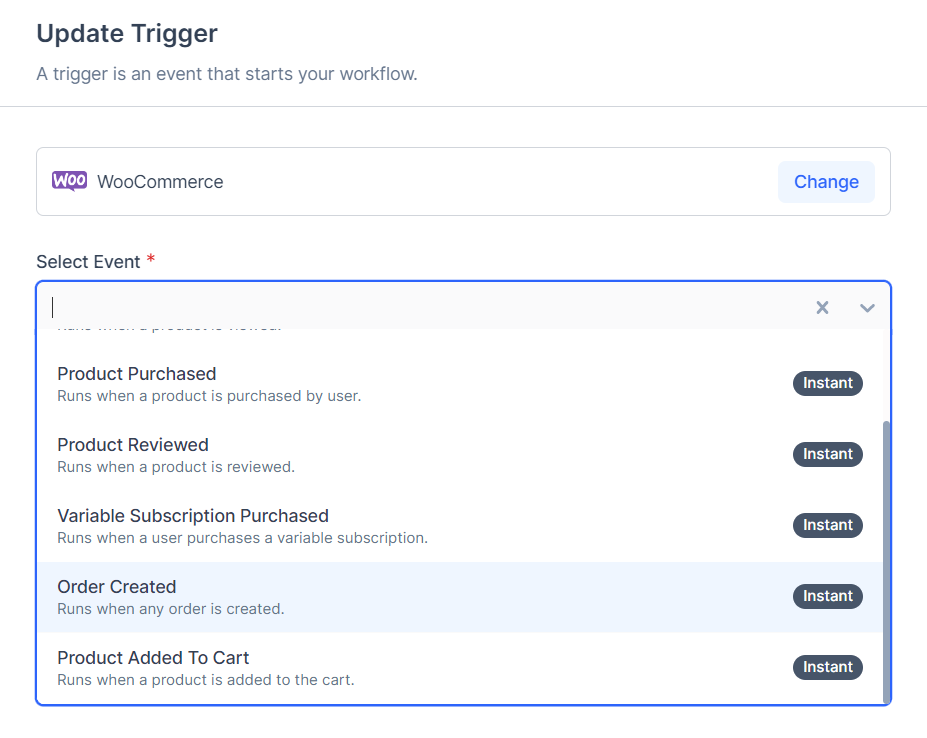
Task: Click the Select Event field label
Action: pyautogui.click(x=88, y=261)
